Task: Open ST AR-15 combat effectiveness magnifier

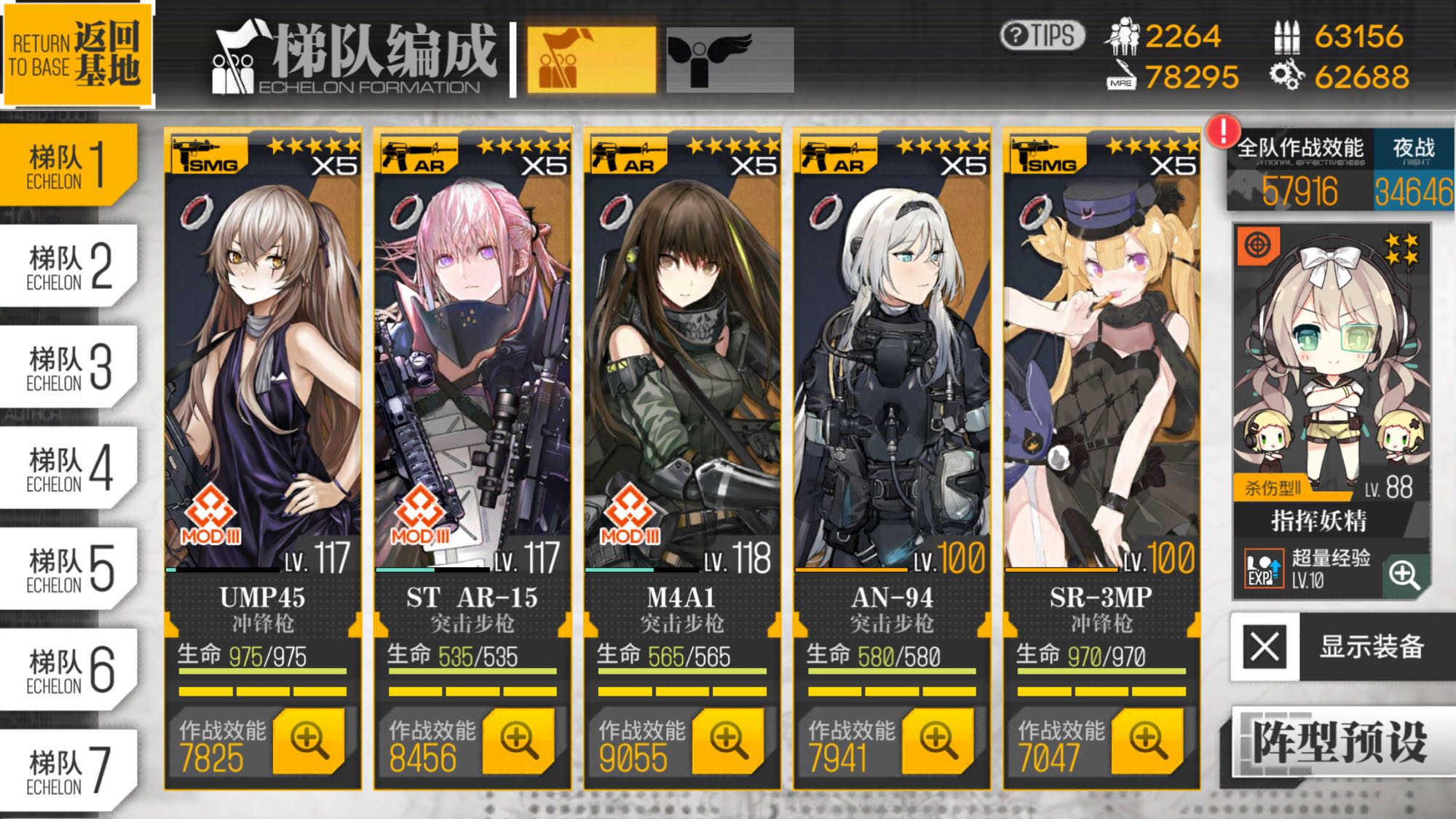Action: point(518,740)
